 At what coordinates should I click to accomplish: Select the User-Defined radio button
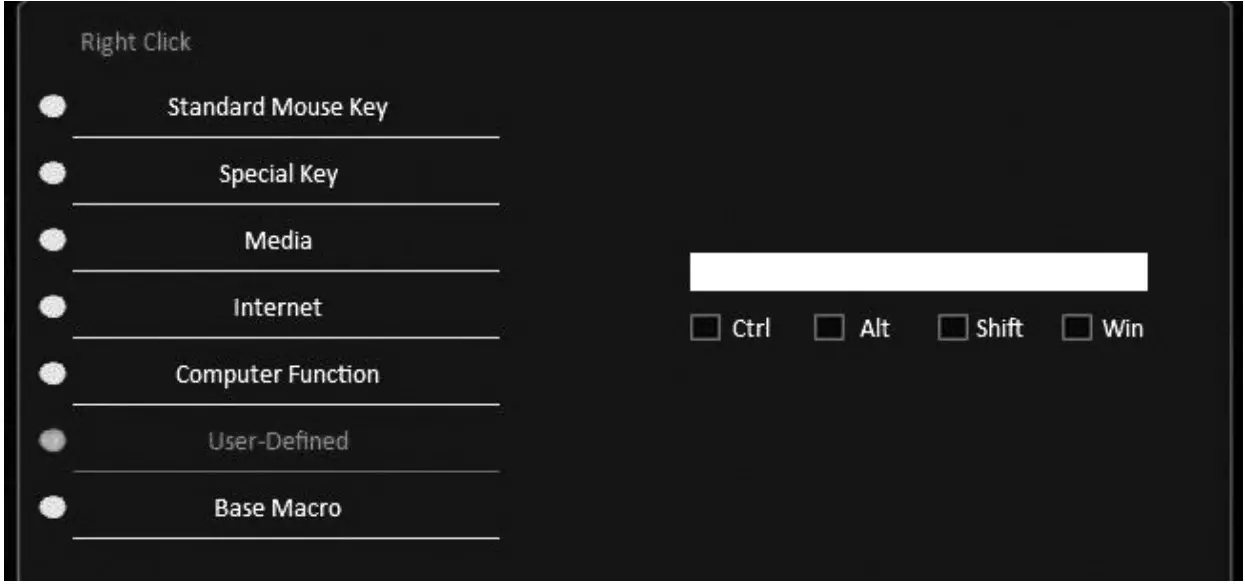coord(53,441)
